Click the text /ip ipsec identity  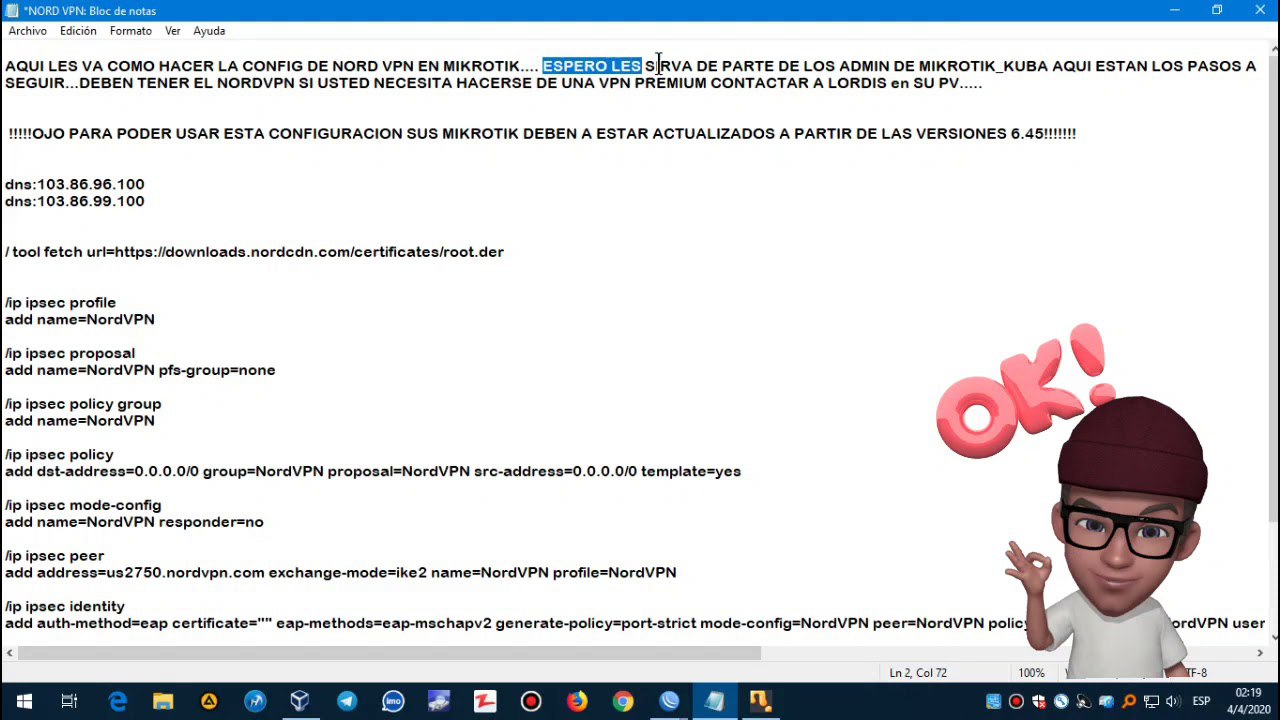pos(65,606)
